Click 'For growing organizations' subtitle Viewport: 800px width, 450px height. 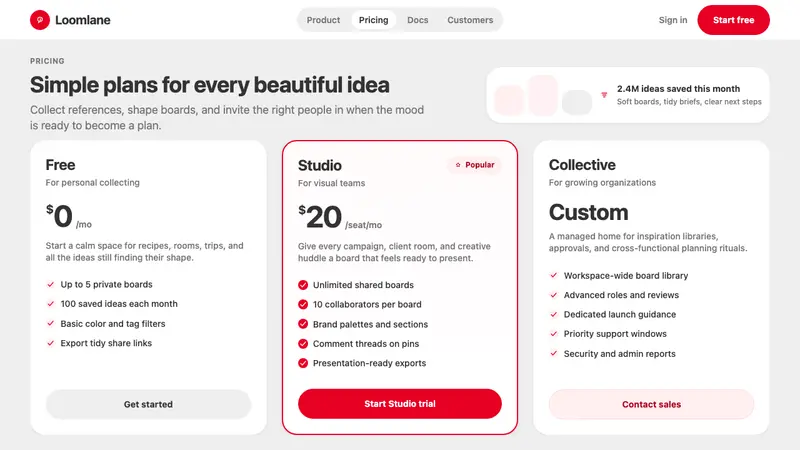pyautogui.click(x=603, y=182)
